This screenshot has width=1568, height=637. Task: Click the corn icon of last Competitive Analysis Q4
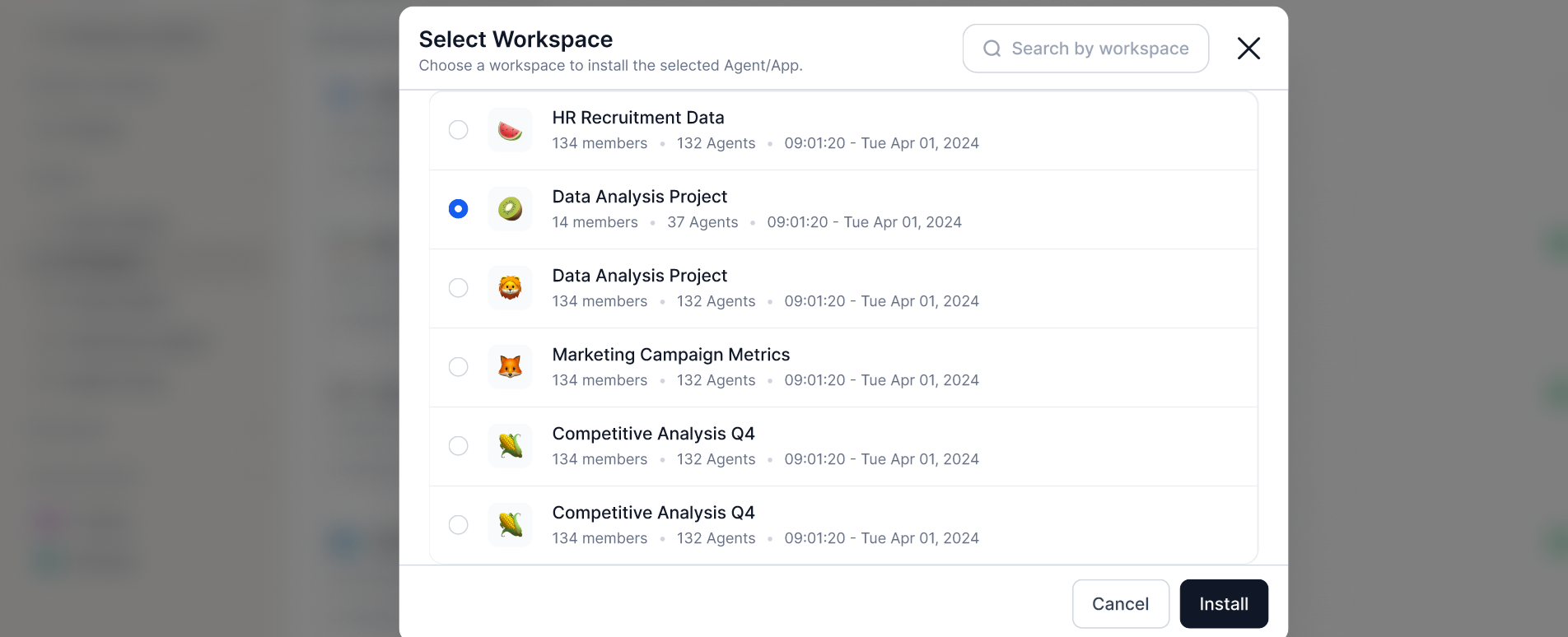510,525
